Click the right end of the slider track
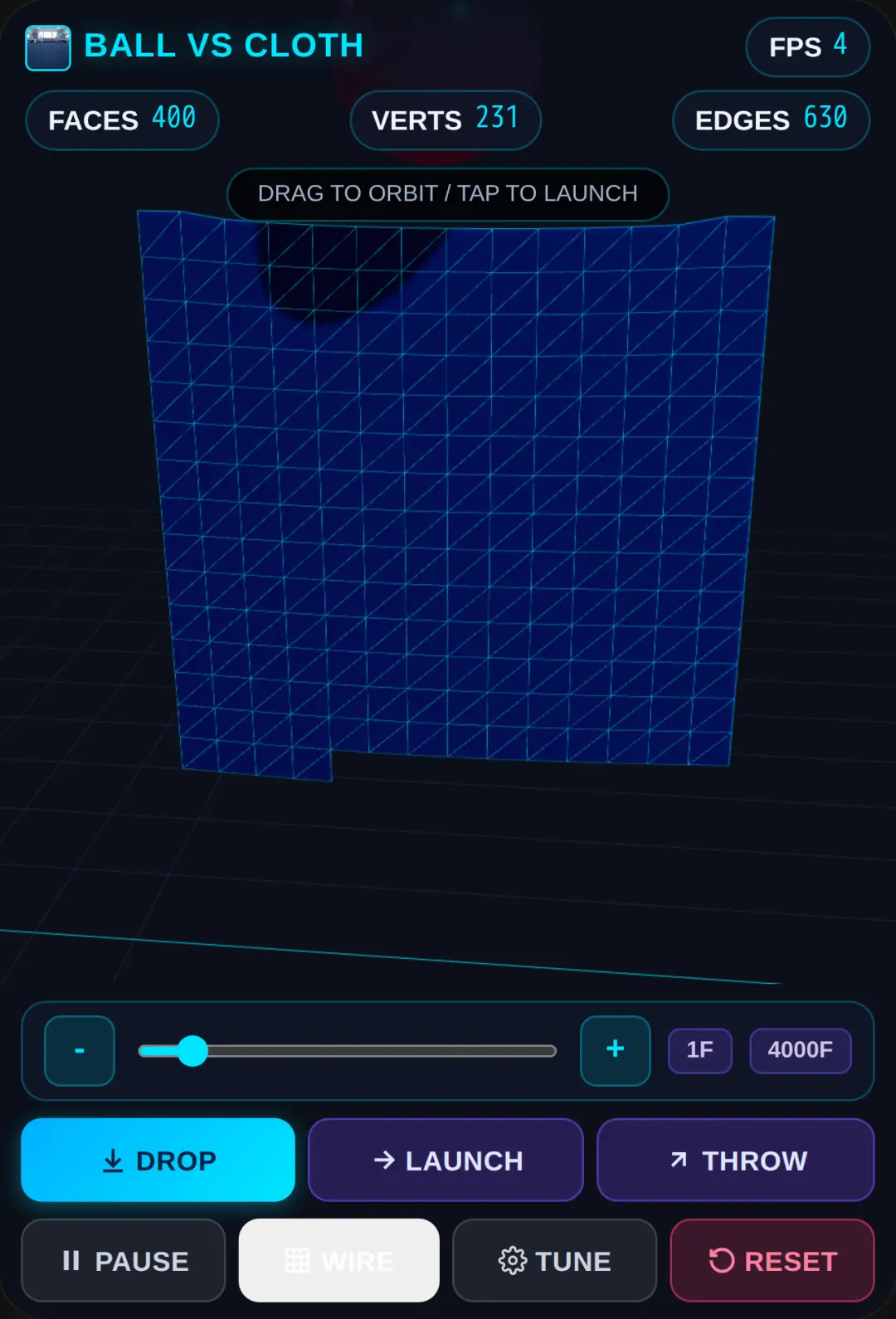Screen dimensions: 896x1319 (549, 1051)
